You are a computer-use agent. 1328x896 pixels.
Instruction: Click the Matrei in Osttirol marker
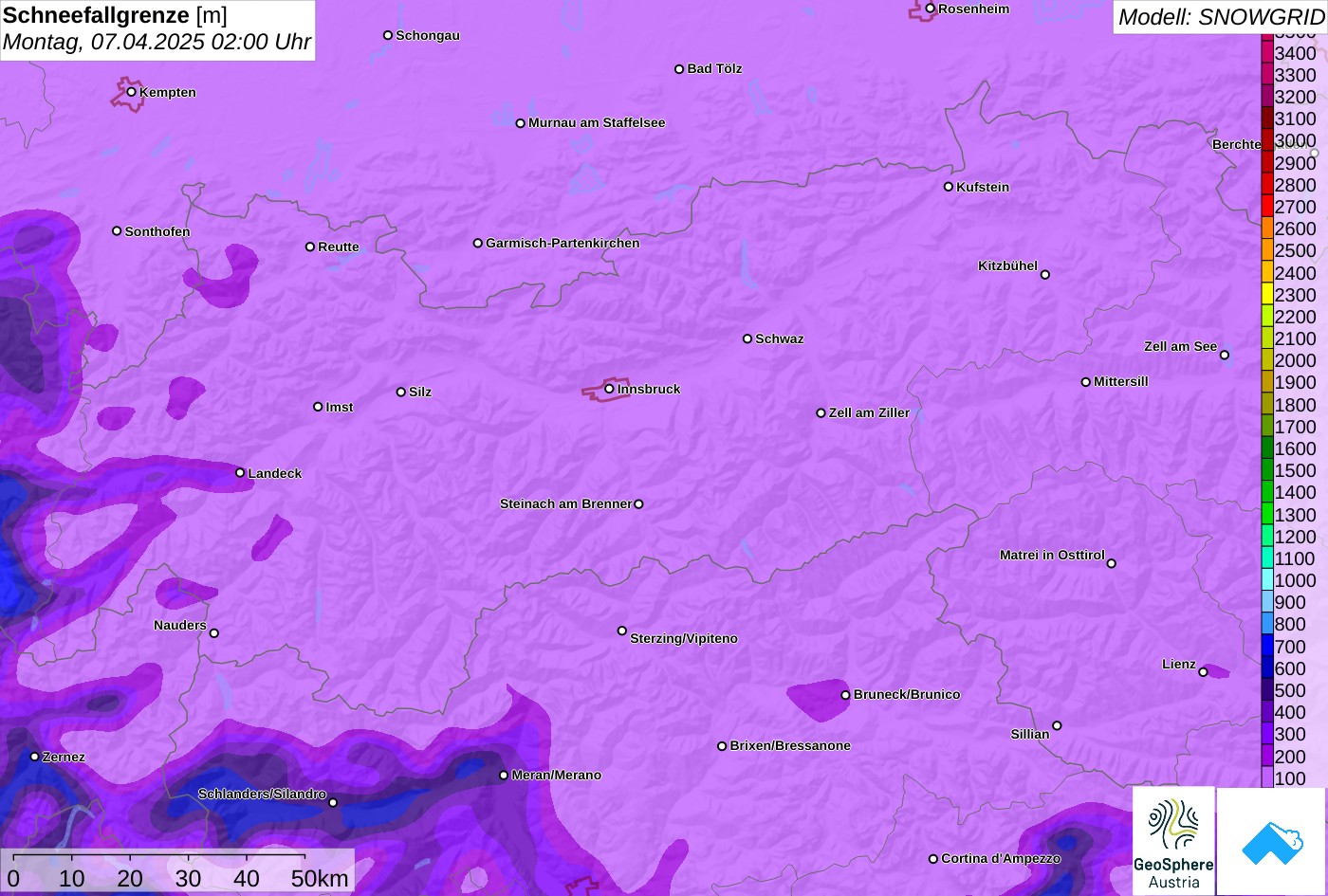[1112, 563]
